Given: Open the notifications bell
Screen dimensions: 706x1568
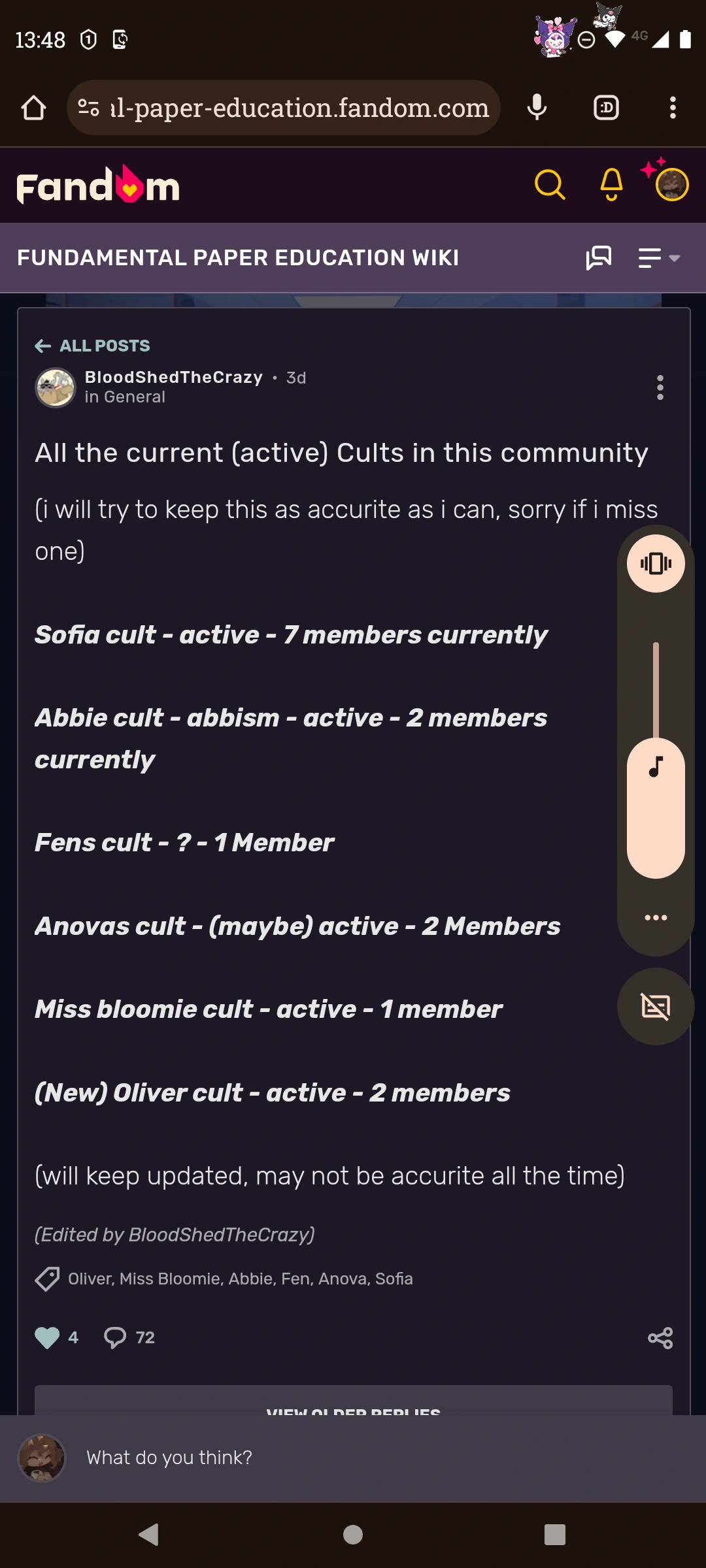Looking at the screenshot, I should pos(611,185).
